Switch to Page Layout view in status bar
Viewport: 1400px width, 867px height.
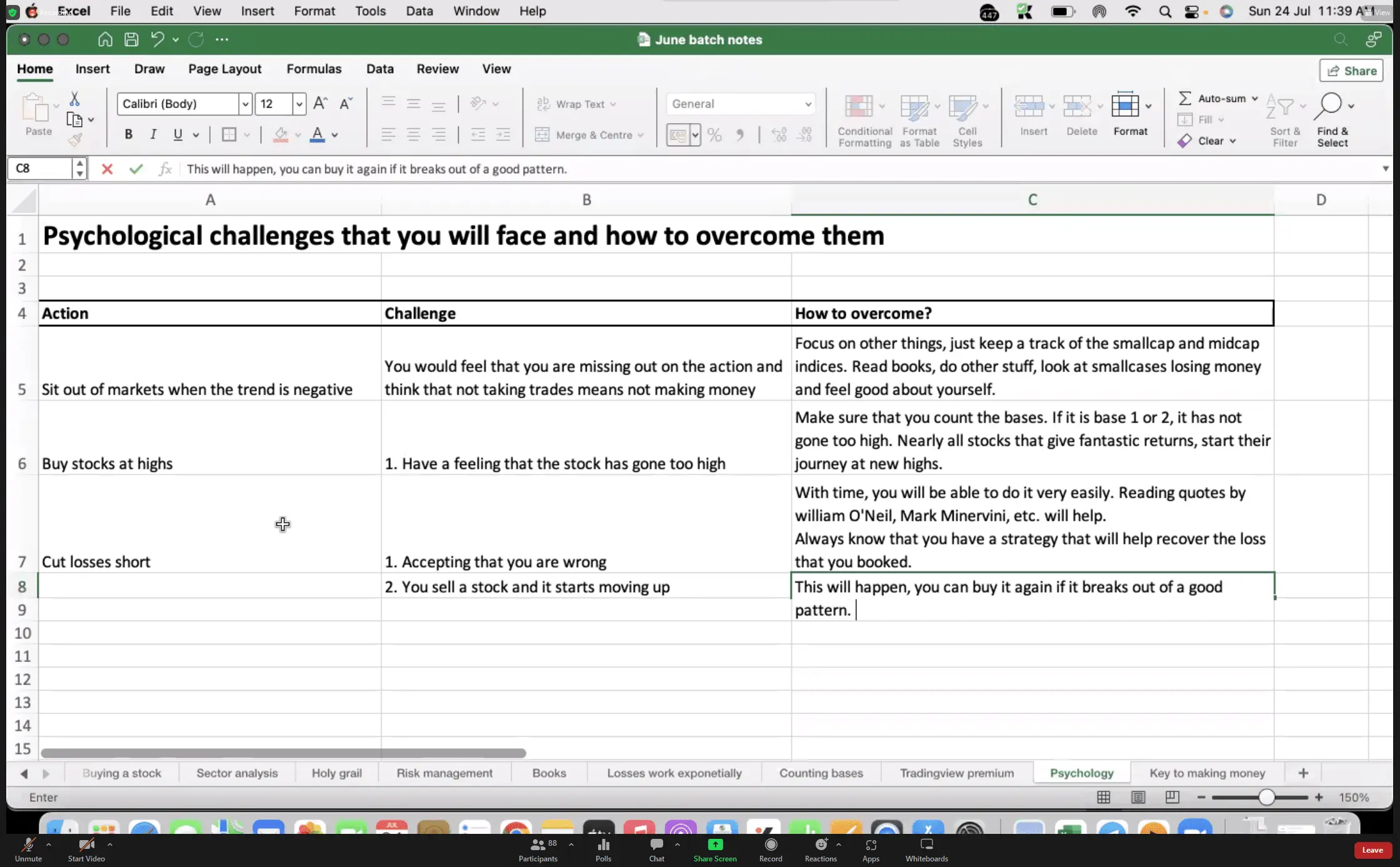[x=1137, y=797]
